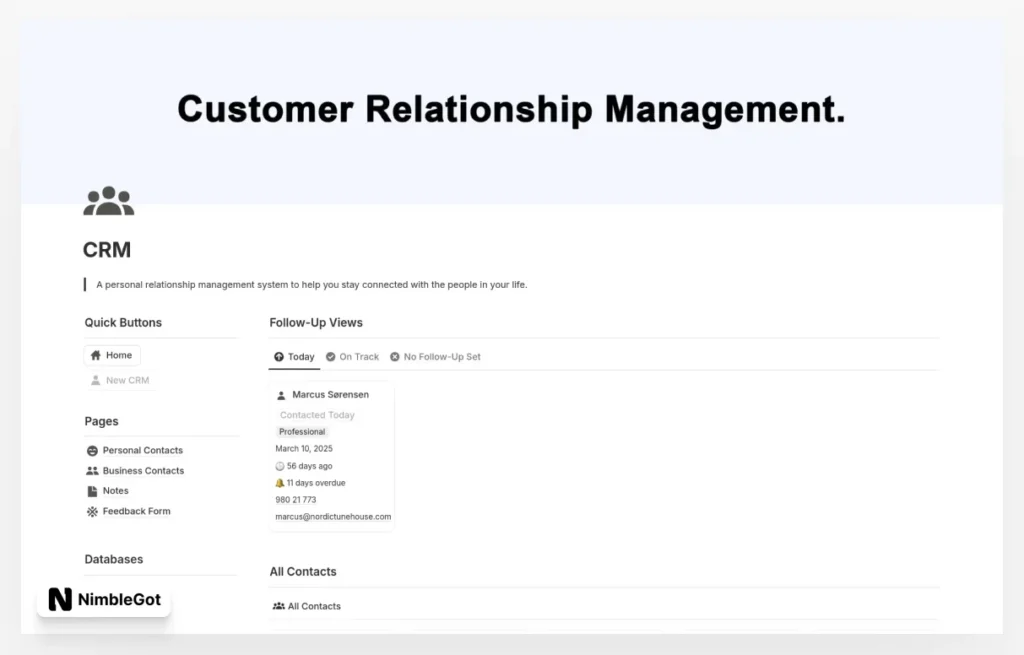Click the NimbleGot logo badge

point(104,599)
